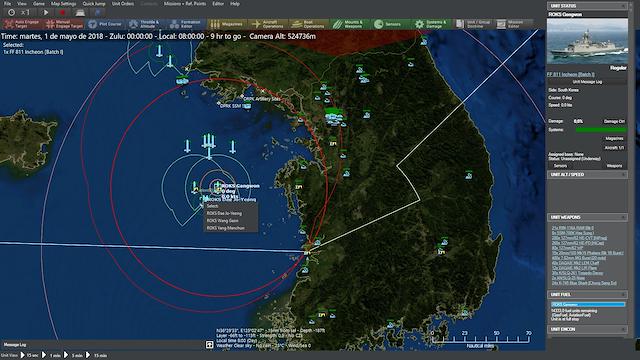Open Unit / Group Doctrine
This screenshot has width=640, height=360.
tap(473, 24)
